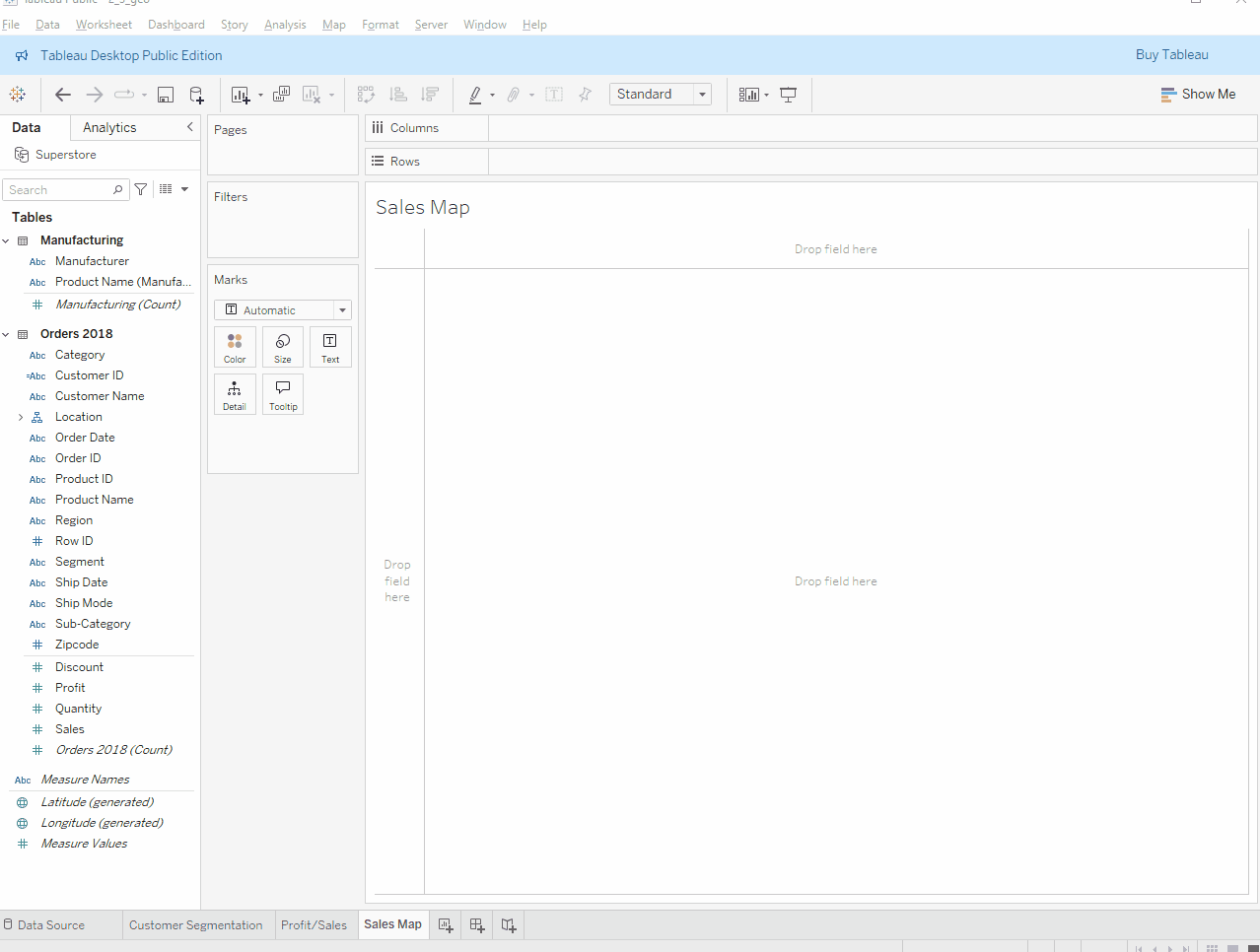
Task: Click the Save icon in toolbar
Action: 166,95
